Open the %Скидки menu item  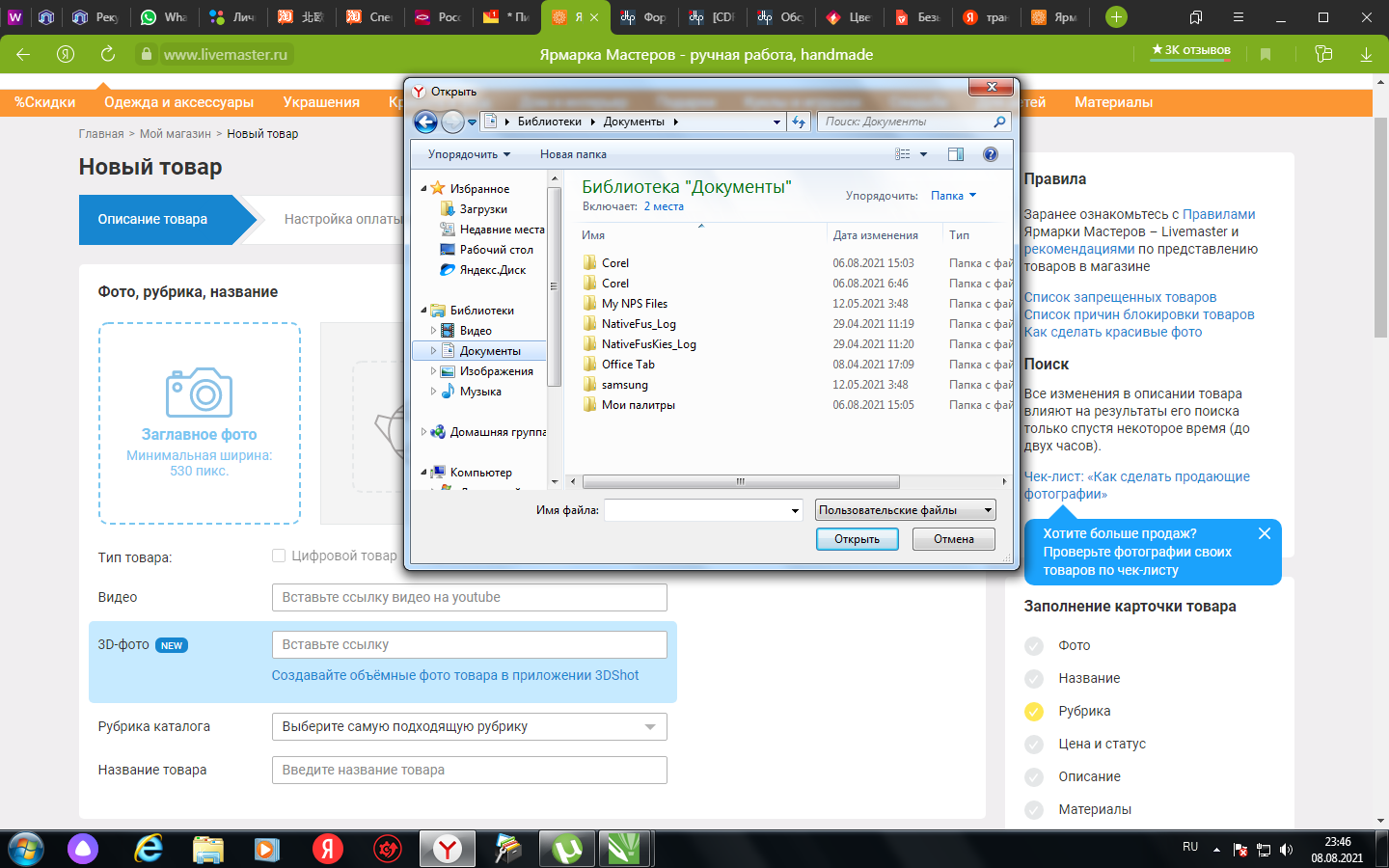point(44,102)
